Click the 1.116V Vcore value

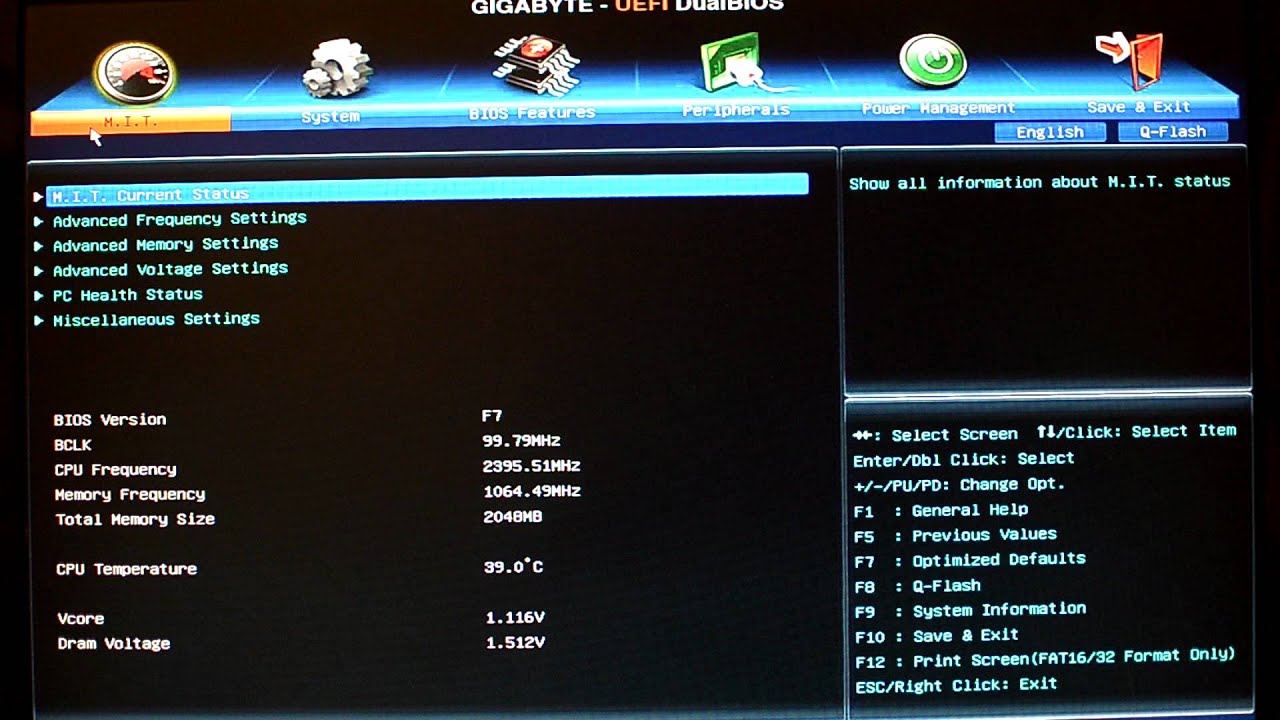tap(515, 617)
